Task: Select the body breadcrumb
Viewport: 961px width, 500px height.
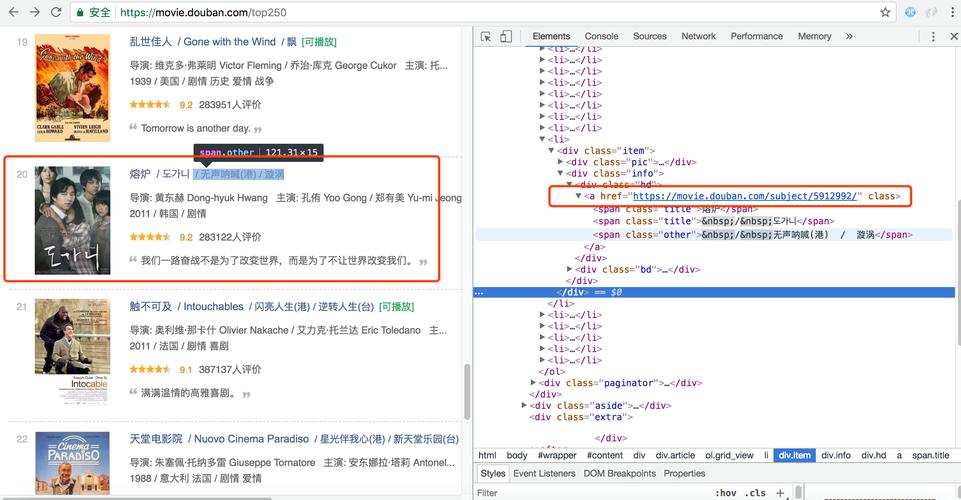Action: tap(517, 455)
